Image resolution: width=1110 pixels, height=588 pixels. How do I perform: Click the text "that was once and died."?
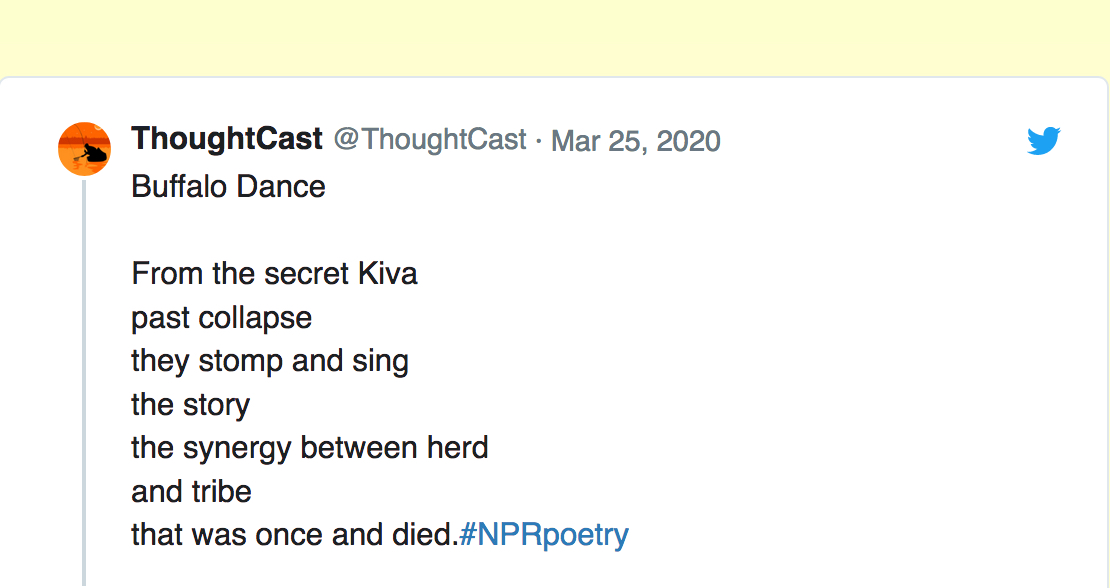pos(294,535)
